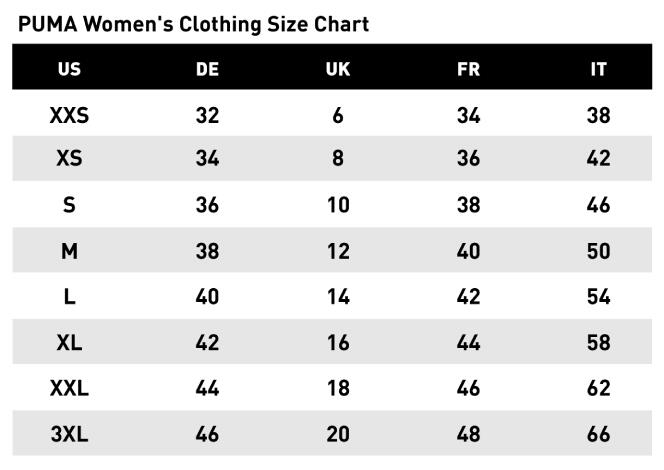Select the US column header
Screen dimensions: 664x470
point(69,69)
